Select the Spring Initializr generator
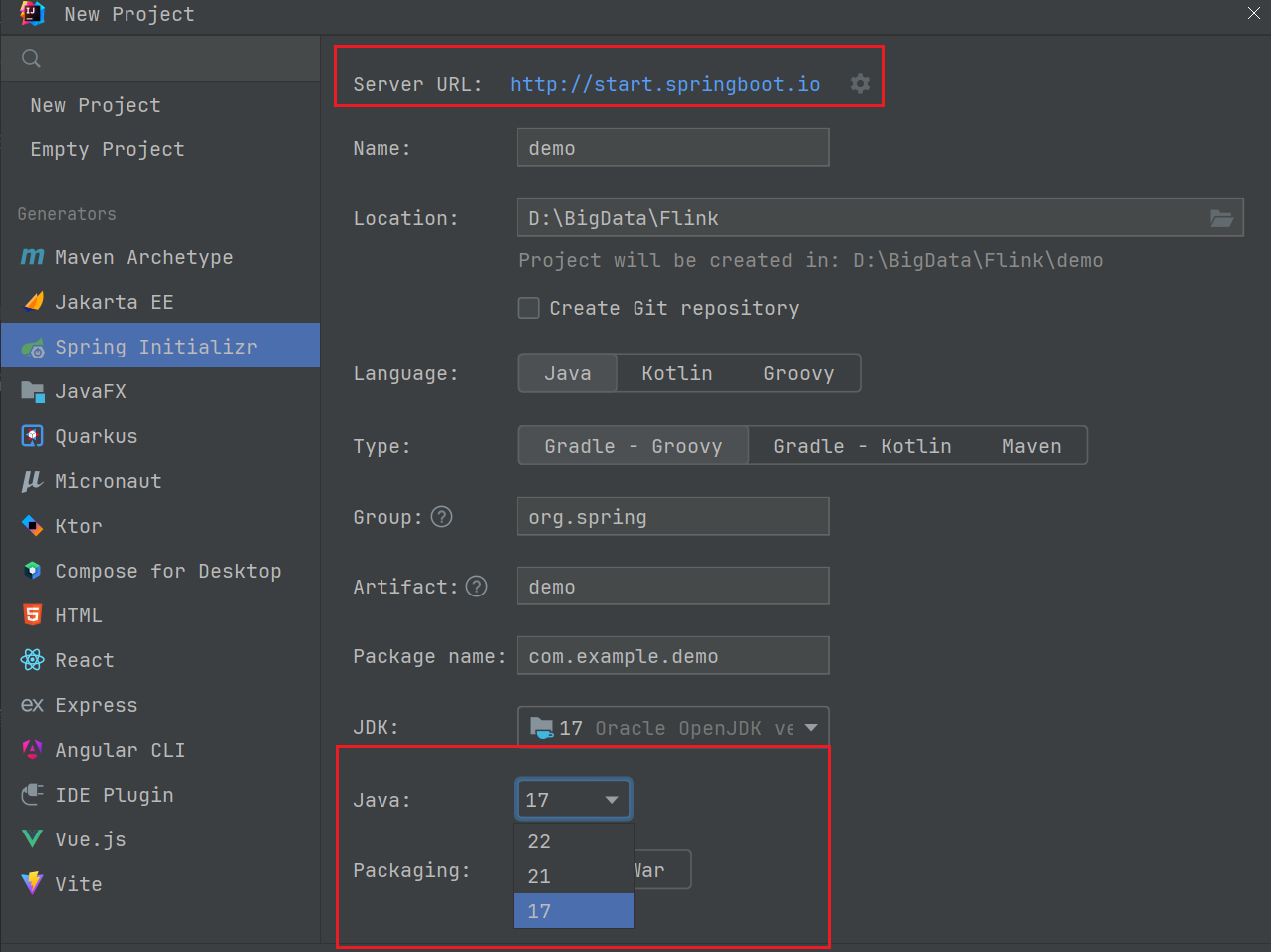The image size is (1271, 952). click(160, 346)
